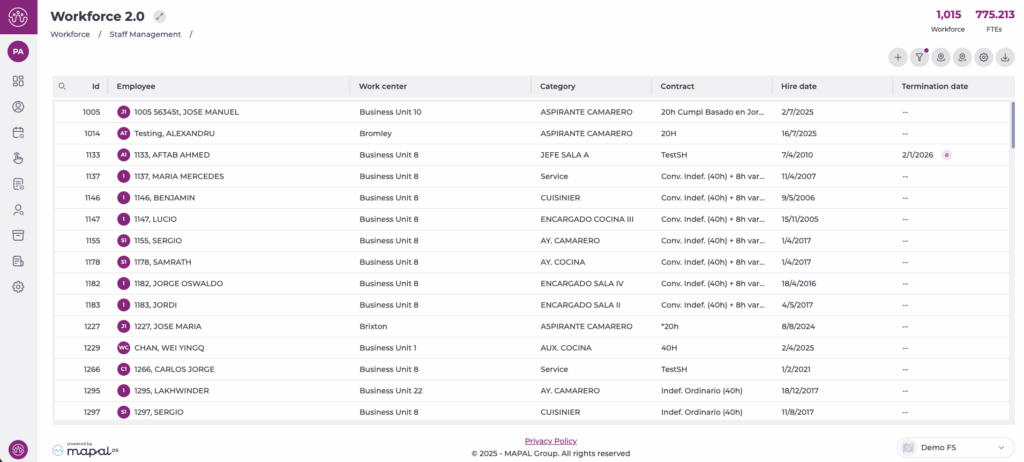Viewport: 1024px width, 462px height.
Task: Select the CHAN, WEI YINGQ row
Action: (x=169, y=347)
